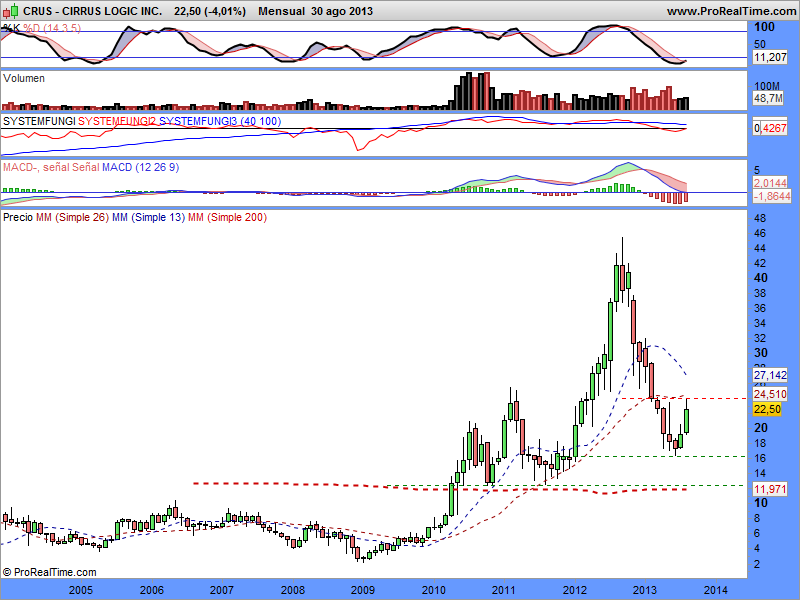Click the '40' price scale label
This screenshot has width=800, height=600.
pyautogui.click(x=761, y=278)
